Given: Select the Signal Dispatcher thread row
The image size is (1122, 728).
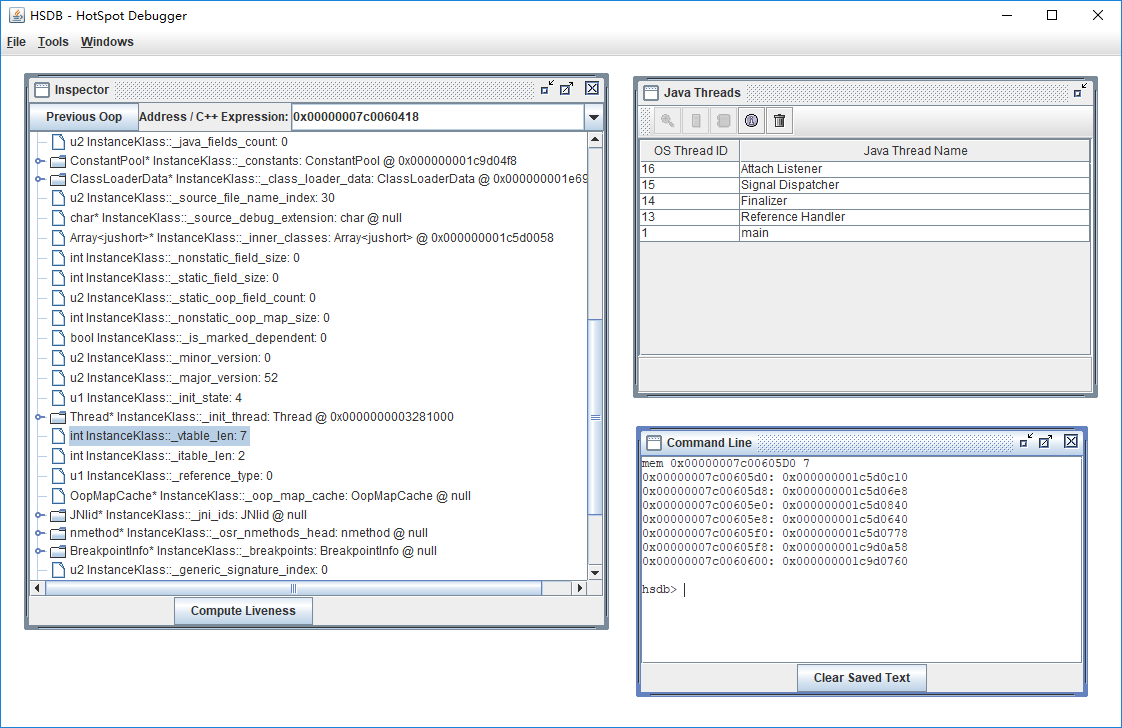Looking at the screenshot, I should (864, 185).
